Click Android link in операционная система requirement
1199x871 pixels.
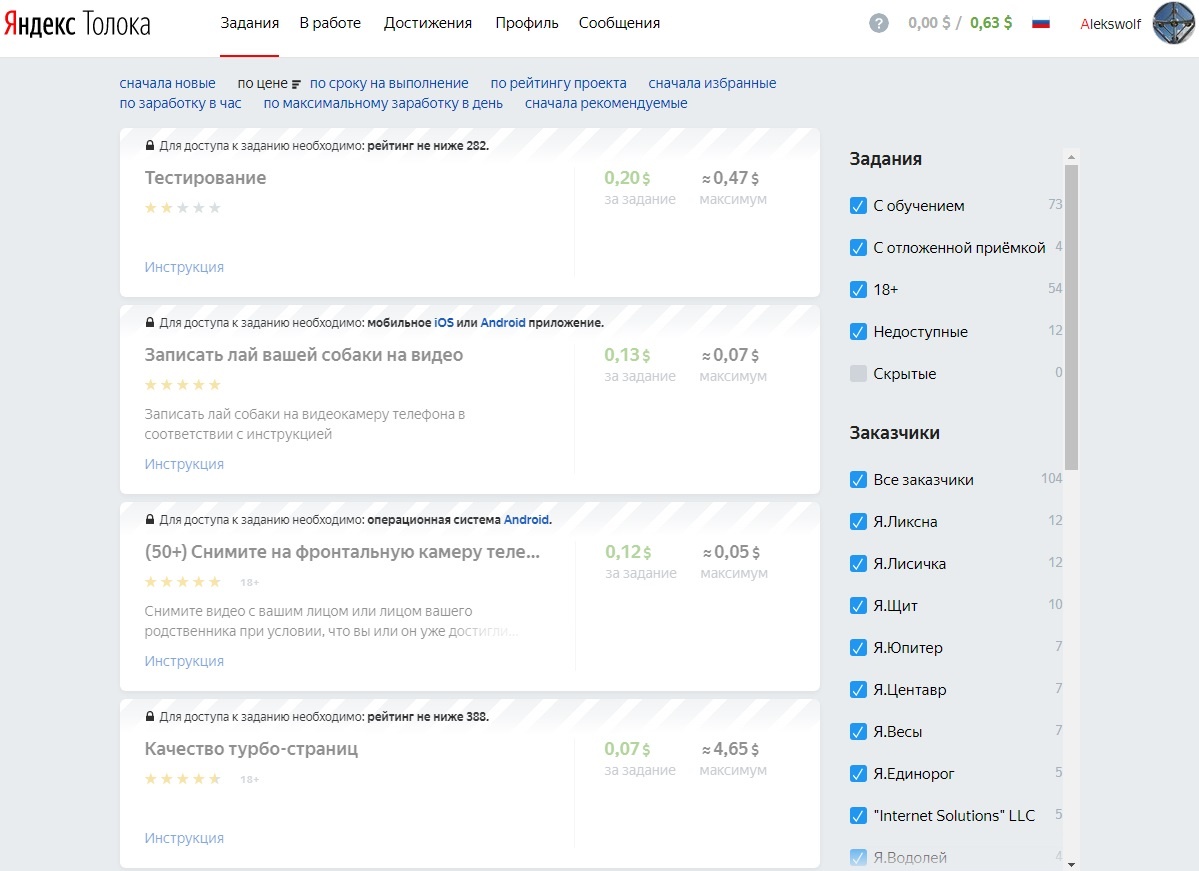(x=526, y=520)
